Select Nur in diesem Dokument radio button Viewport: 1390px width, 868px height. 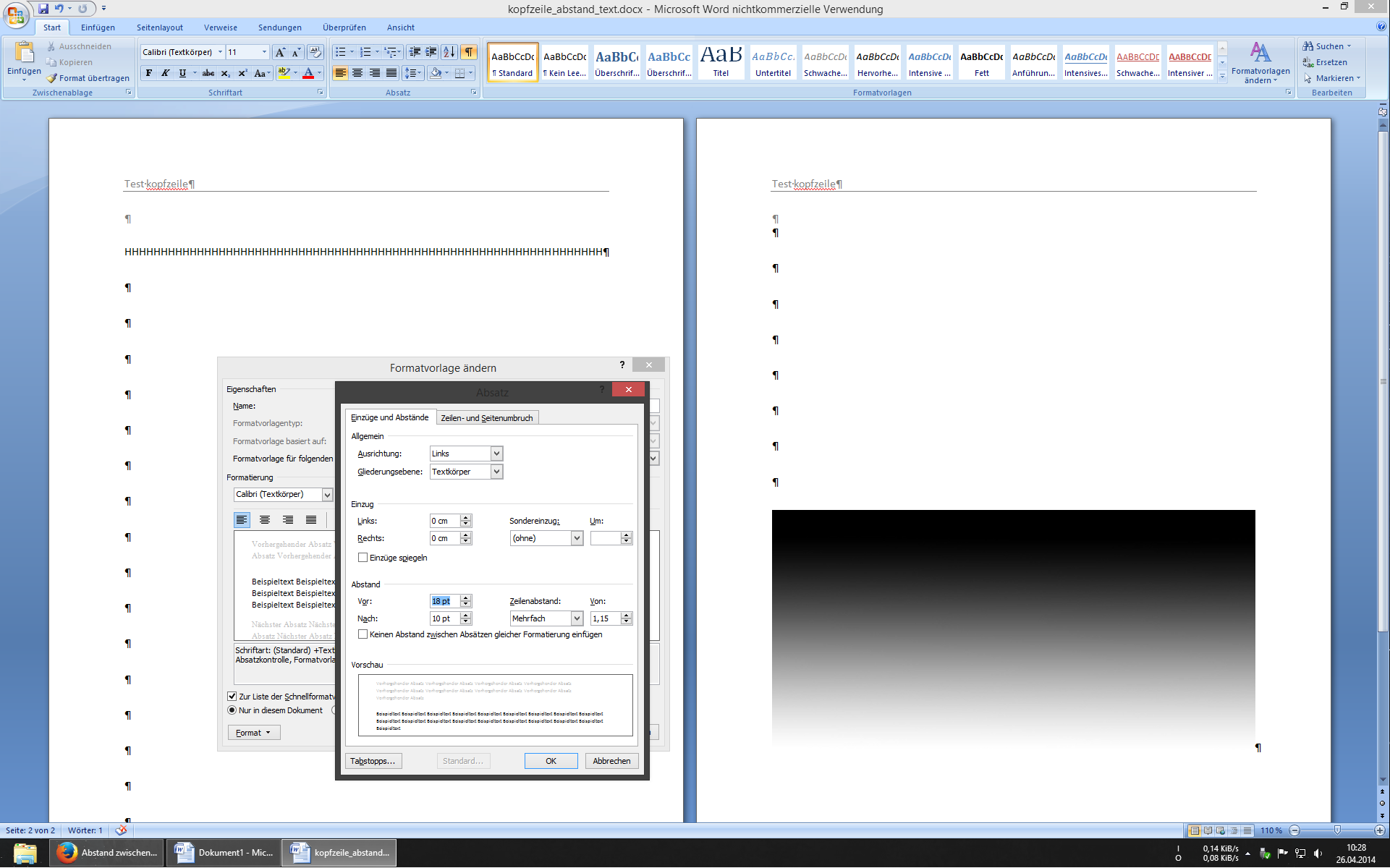tap(232, 710)
